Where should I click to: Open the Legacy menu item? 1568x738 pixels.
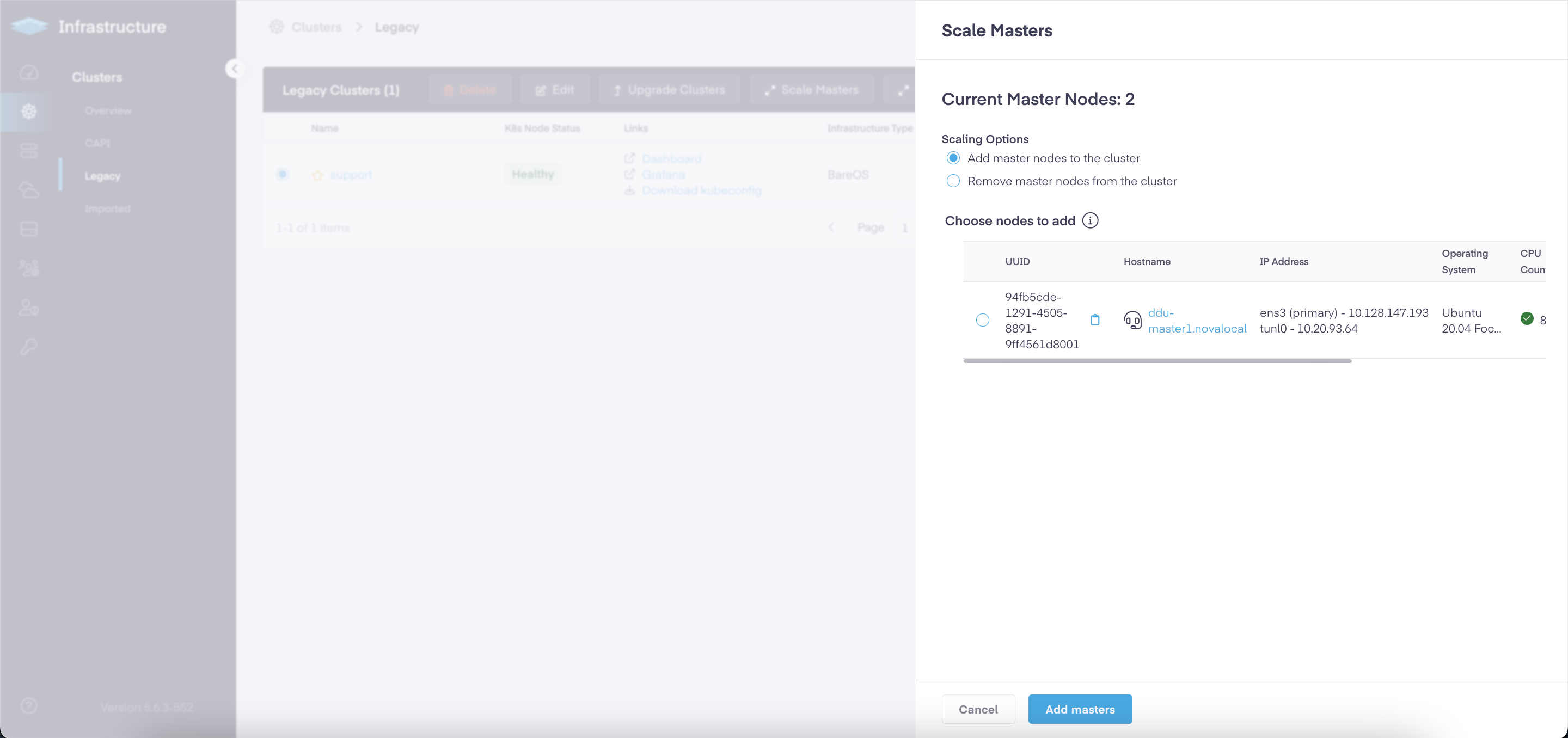click(103, 176)
